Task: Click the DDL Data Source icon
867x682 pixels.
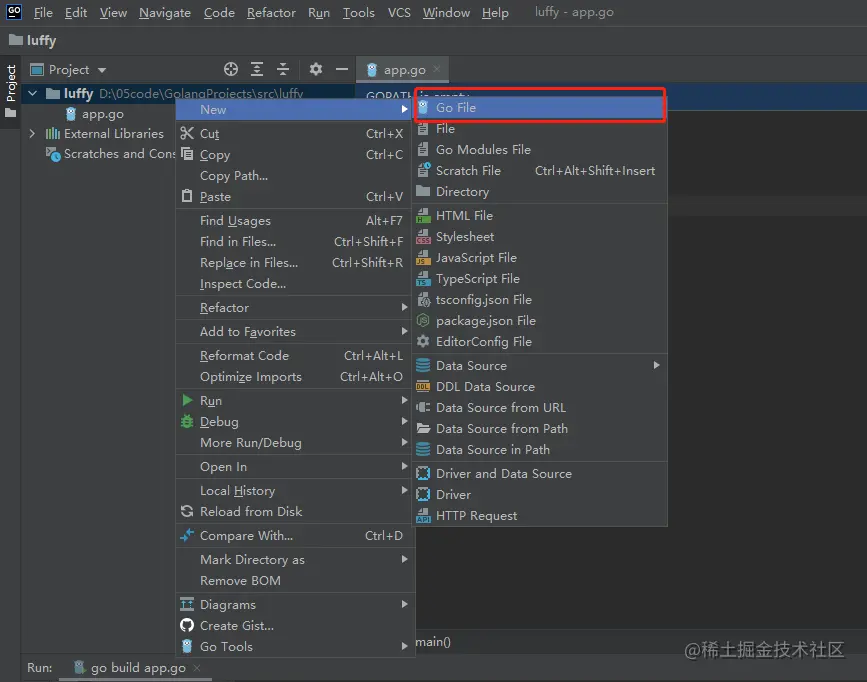Action: click(423, 387)
